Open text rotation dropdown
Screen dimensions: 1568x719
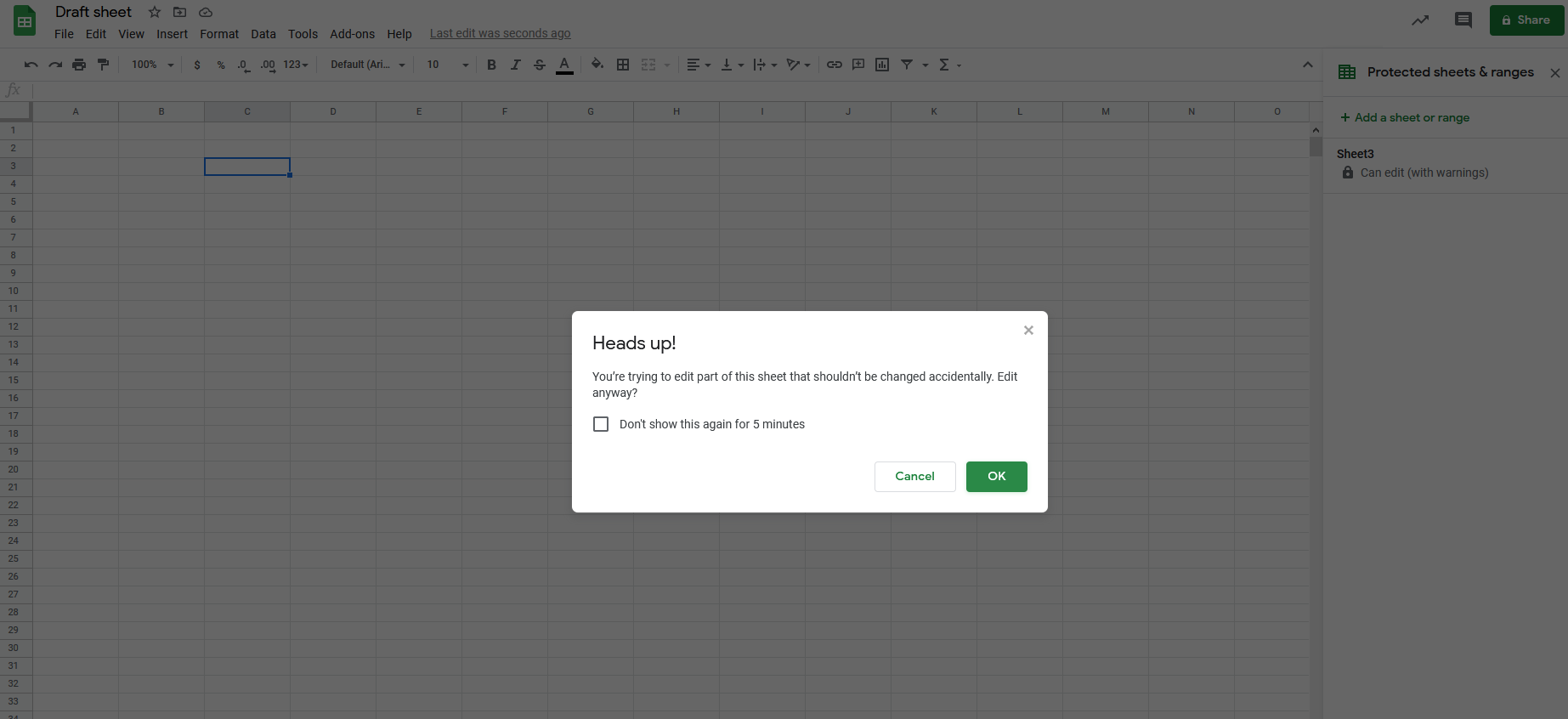(798, 65)
